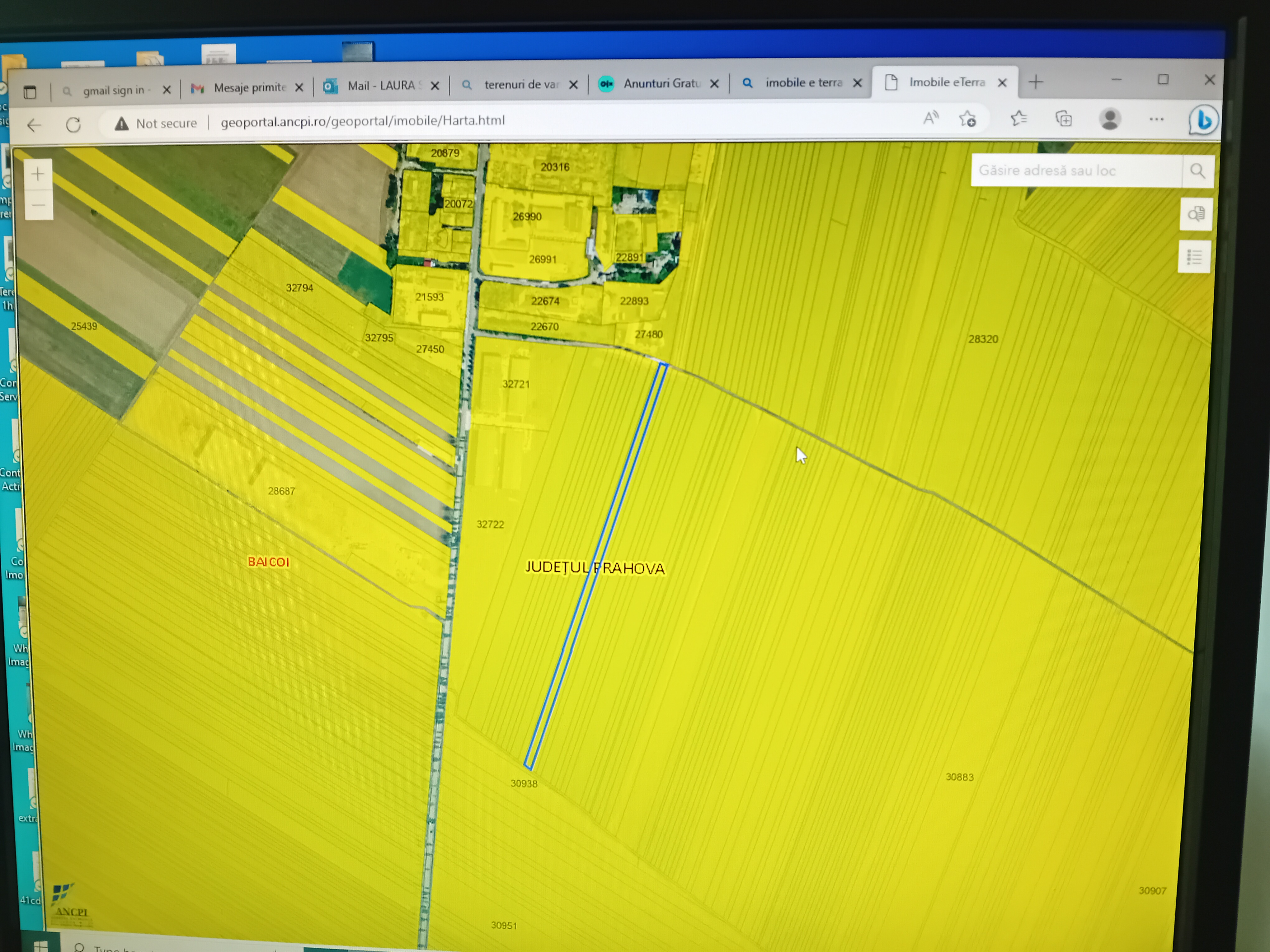Image resolution: width=1270 pixels, height=952 pixels.
Task: Add this page to favorites
Action: pos(967,119)
